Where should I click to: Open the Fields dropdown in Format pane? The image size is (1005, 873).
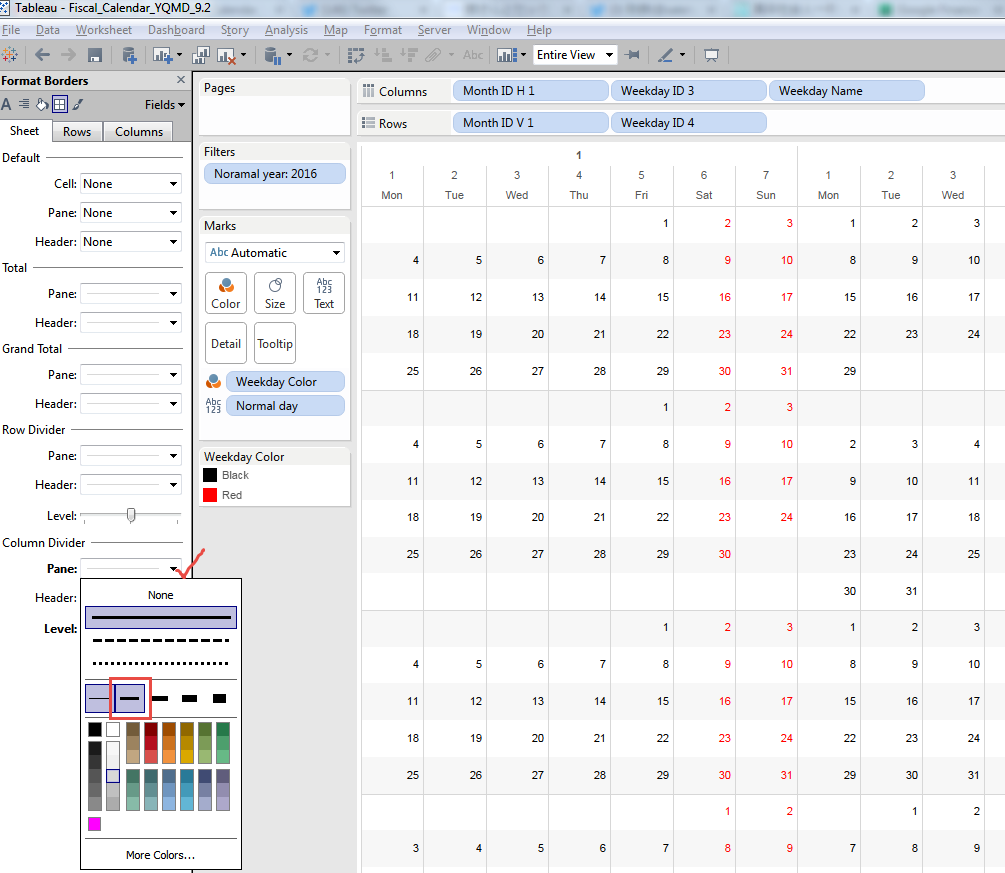point(164,105)
